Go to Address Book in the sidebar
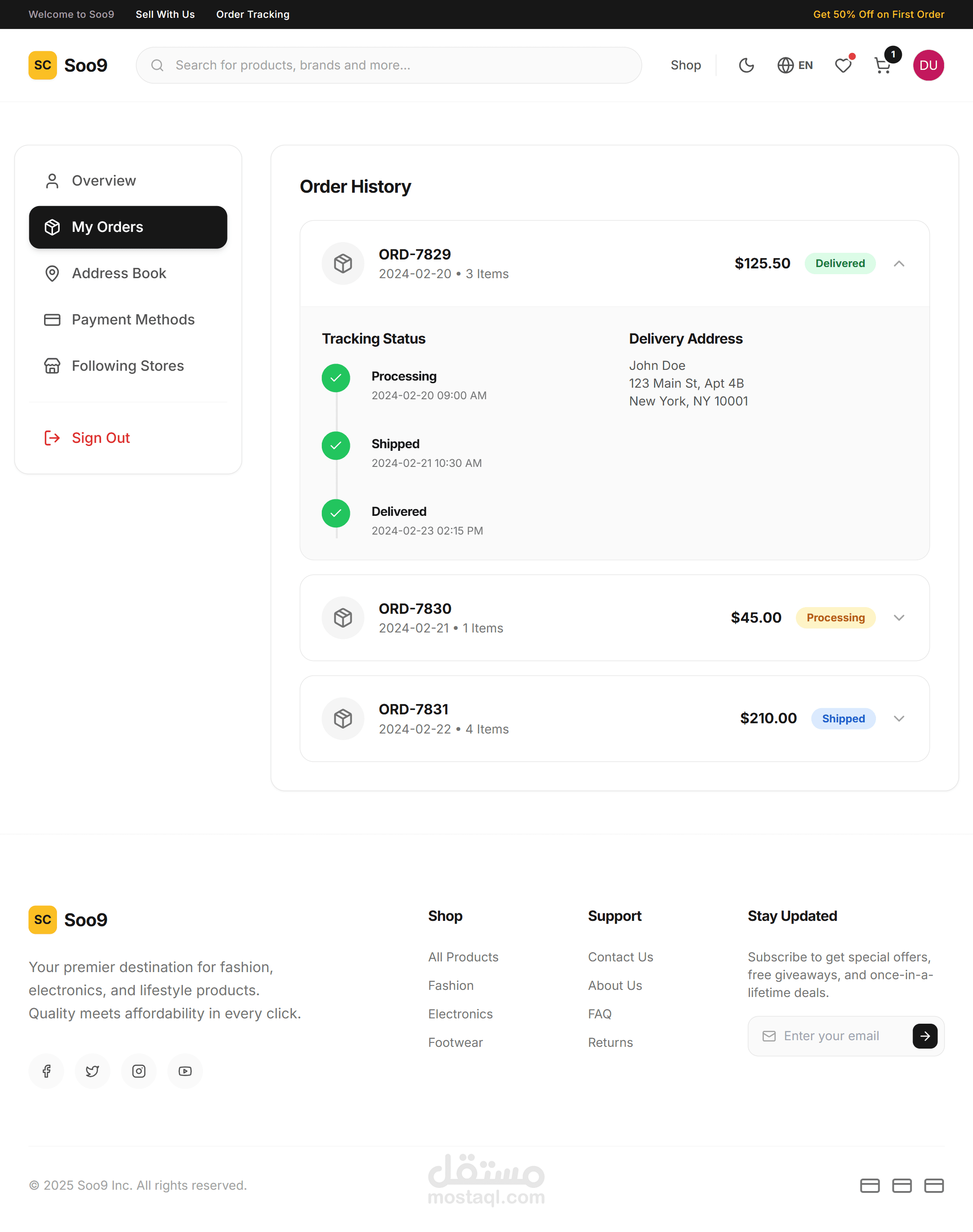This screenshot has width=973, height=1232. coord(119,273)
